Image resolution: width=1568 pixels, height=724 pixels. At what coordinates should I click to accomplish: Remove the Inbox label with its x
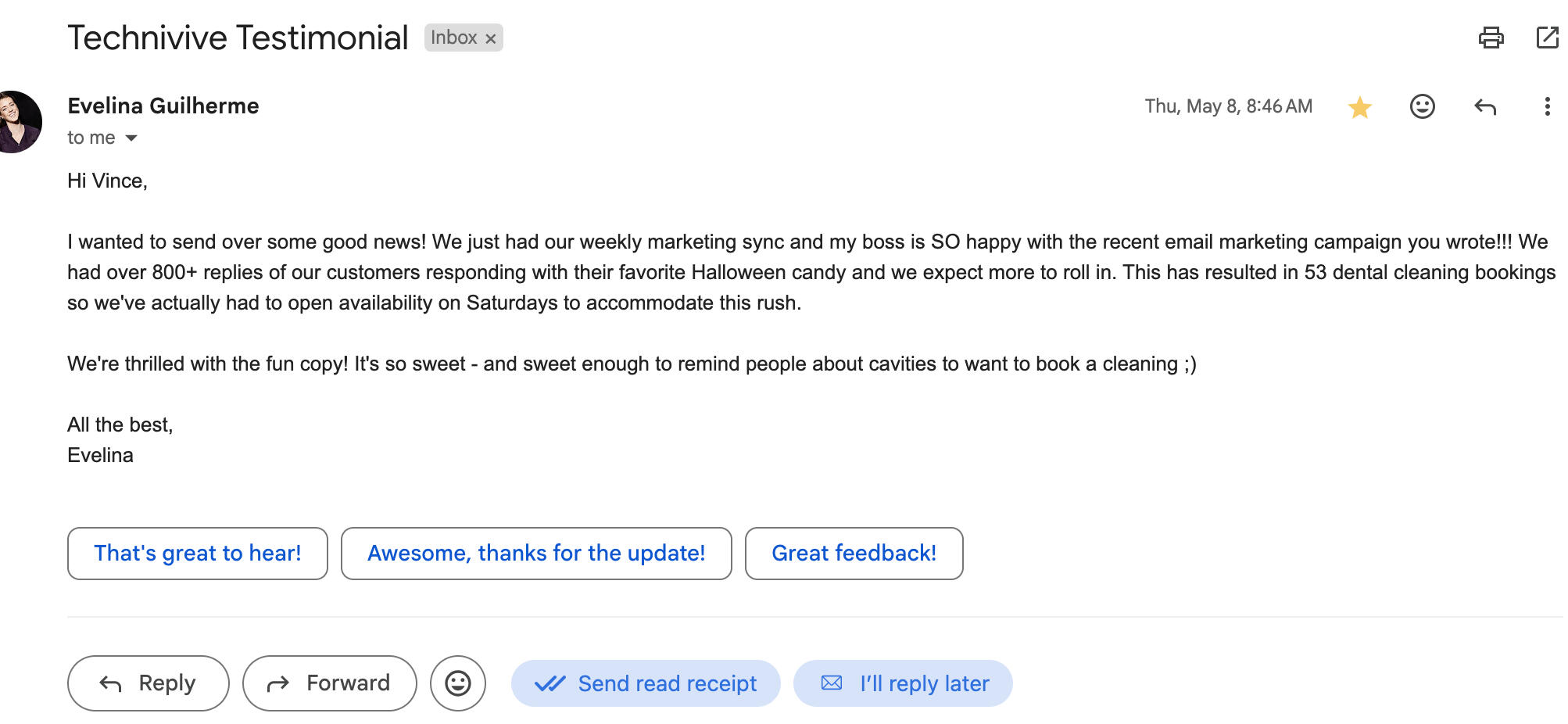pos(491,38)
